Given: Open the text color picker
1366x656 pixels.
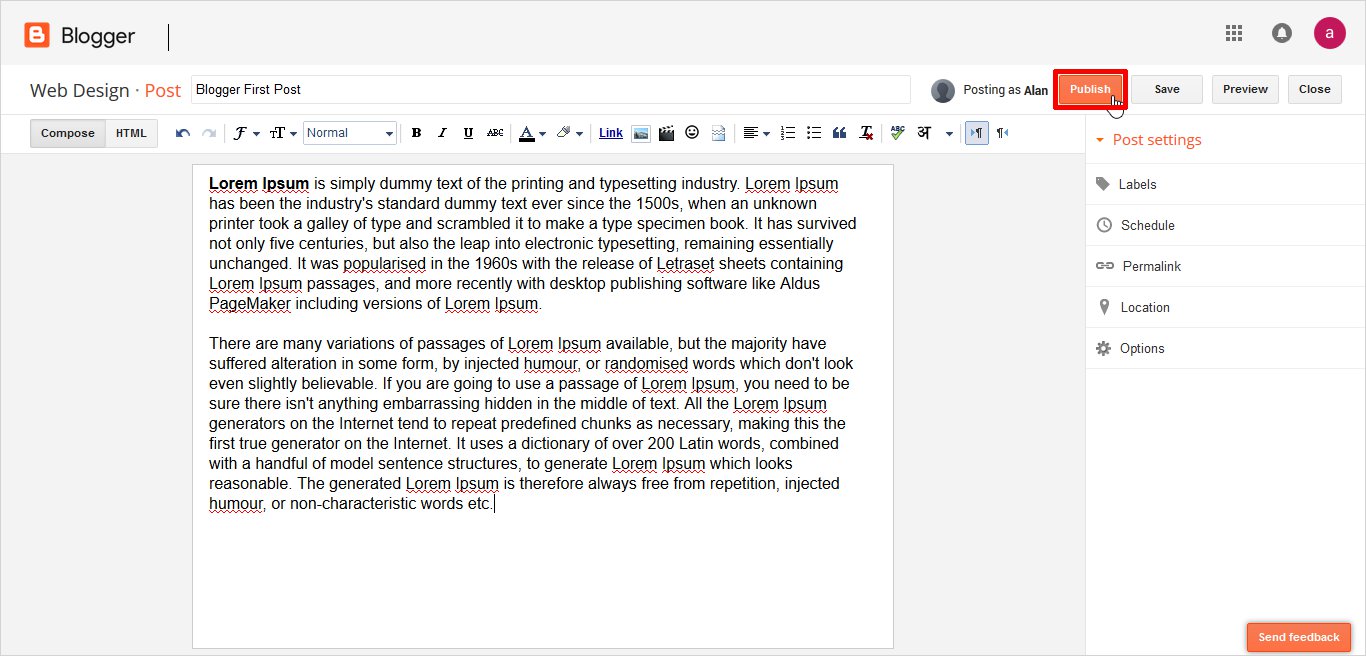Looking at the screenshot, I should (532, 133).
